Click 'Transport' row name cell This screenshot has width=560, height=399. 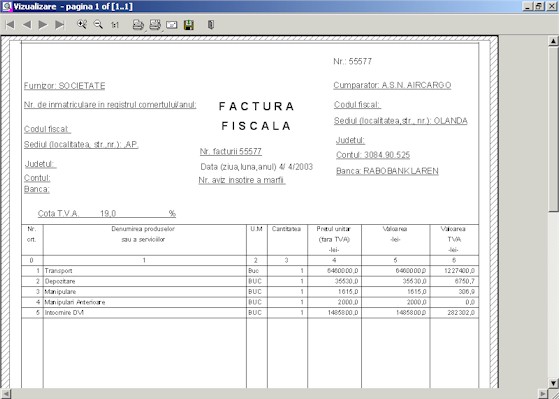pyautogui.click(x=144, y=271)
